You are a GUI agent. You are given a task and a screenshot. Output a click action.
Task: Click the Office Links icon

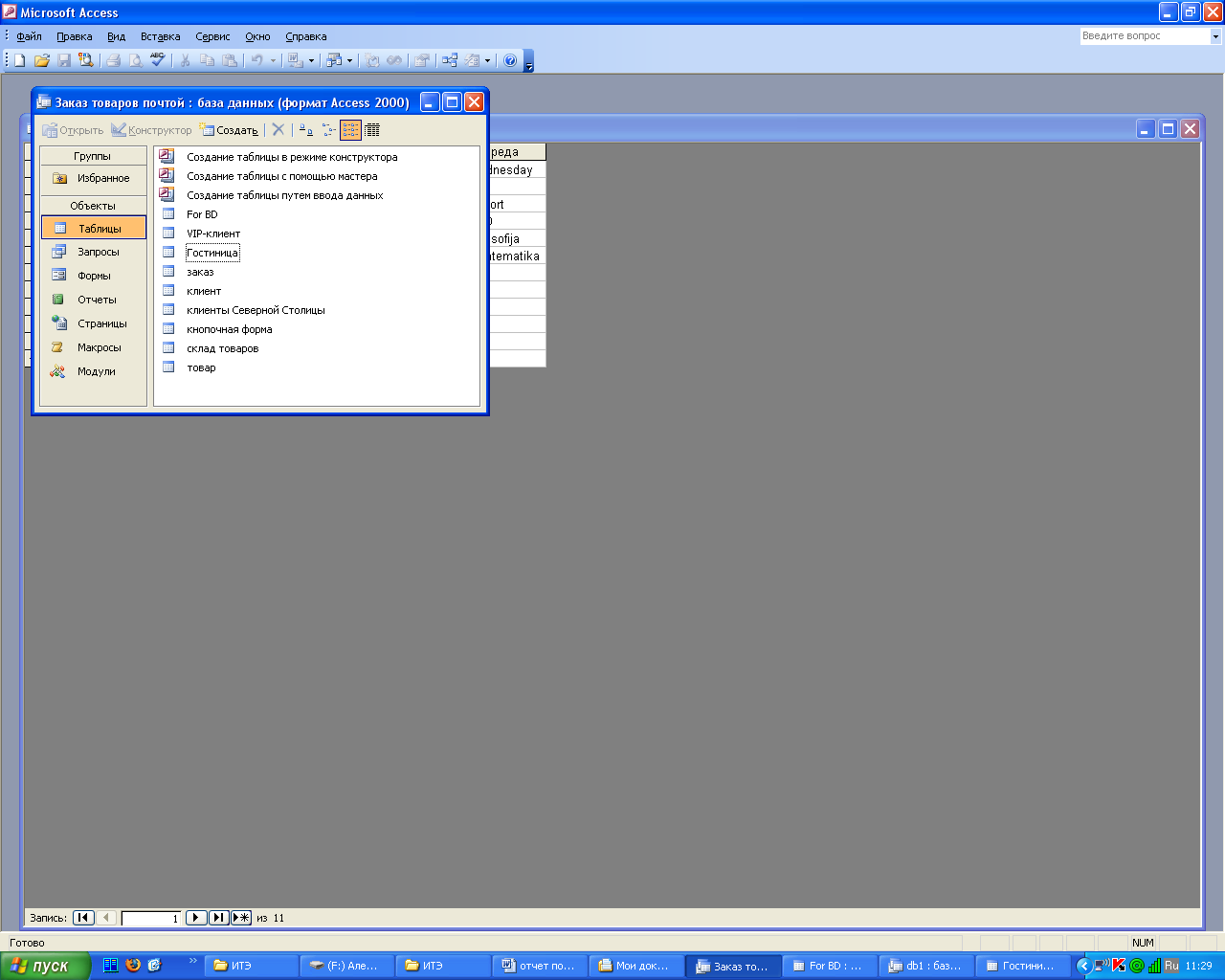(x=295, y=60)
